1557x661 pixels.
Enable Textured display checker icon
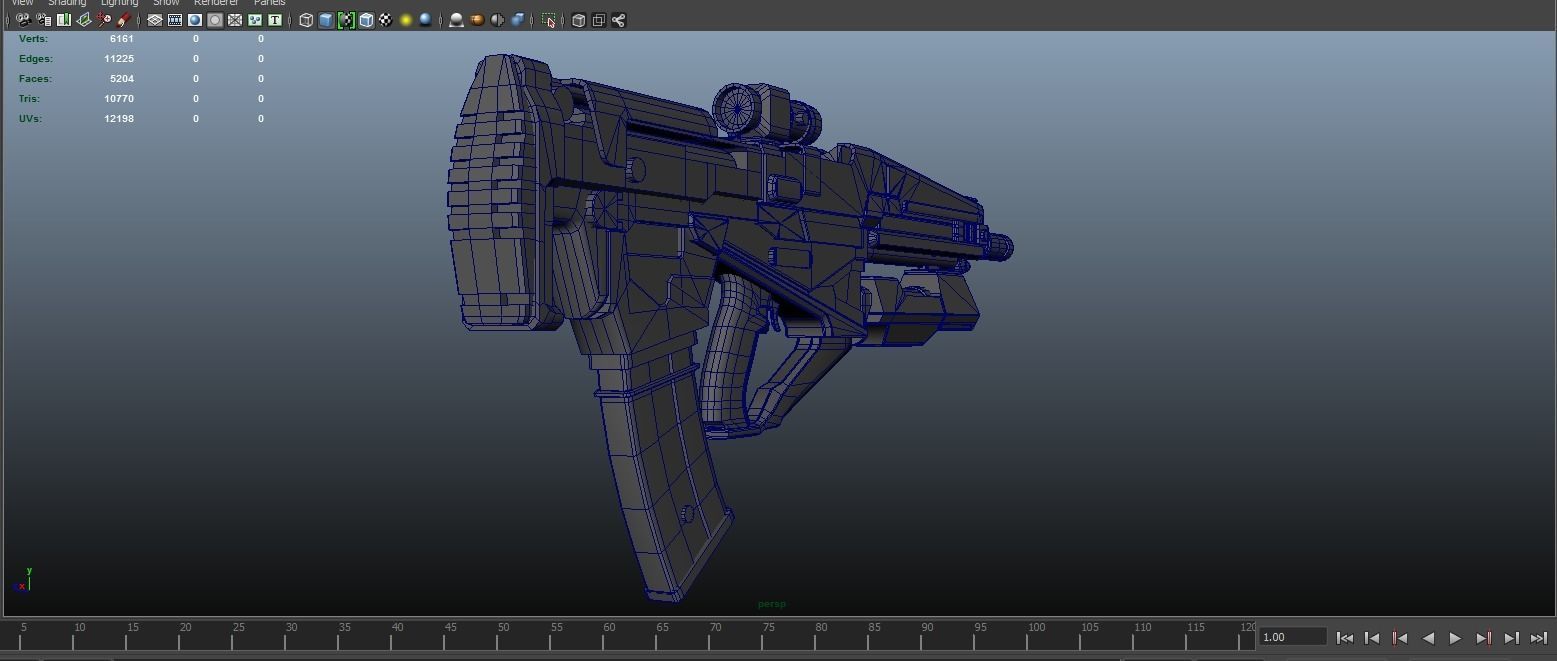386,20
